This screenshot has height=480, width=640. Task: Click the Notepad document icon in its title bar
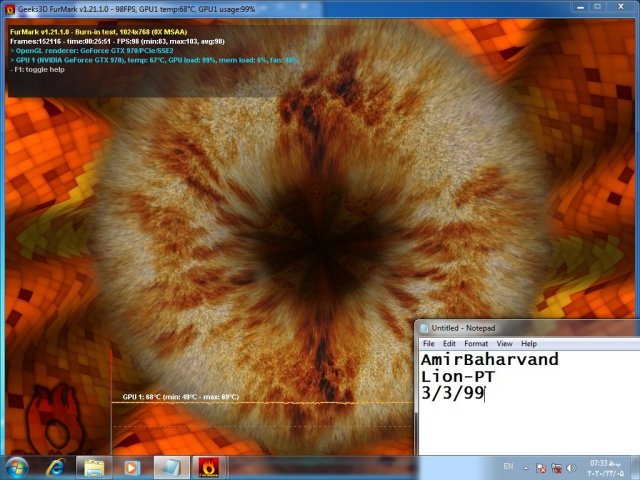424,328
